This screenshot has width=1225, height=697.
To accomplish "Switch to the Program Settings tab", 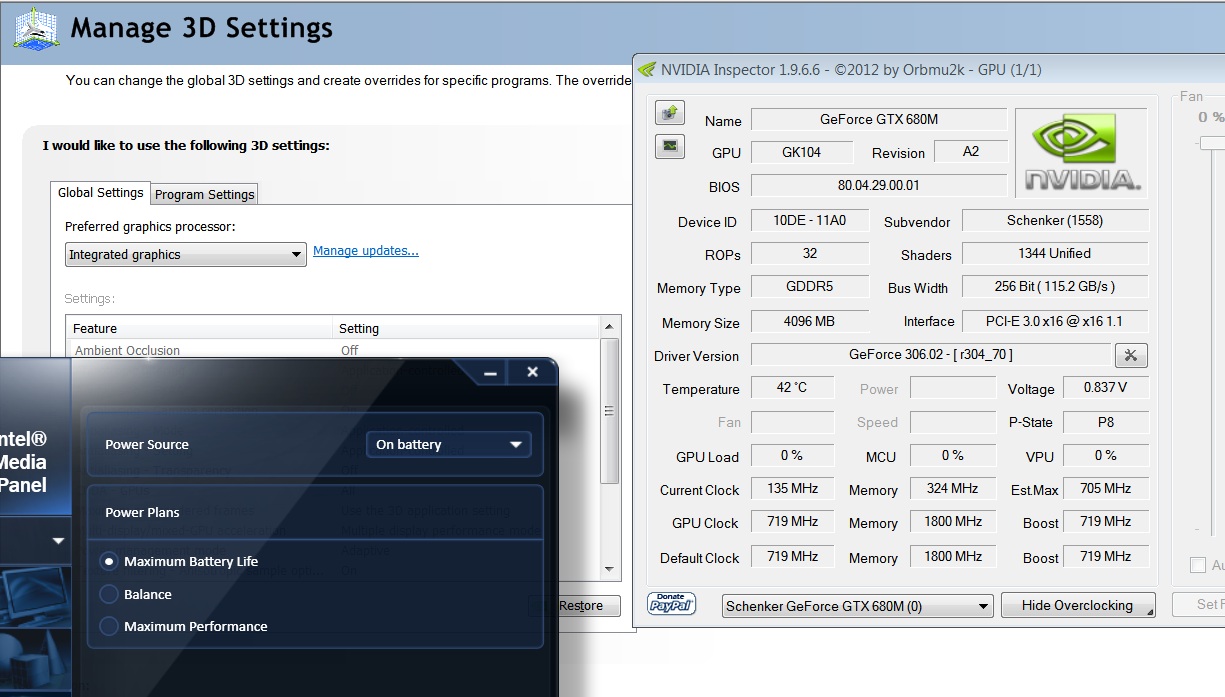I will coord(205,195).
